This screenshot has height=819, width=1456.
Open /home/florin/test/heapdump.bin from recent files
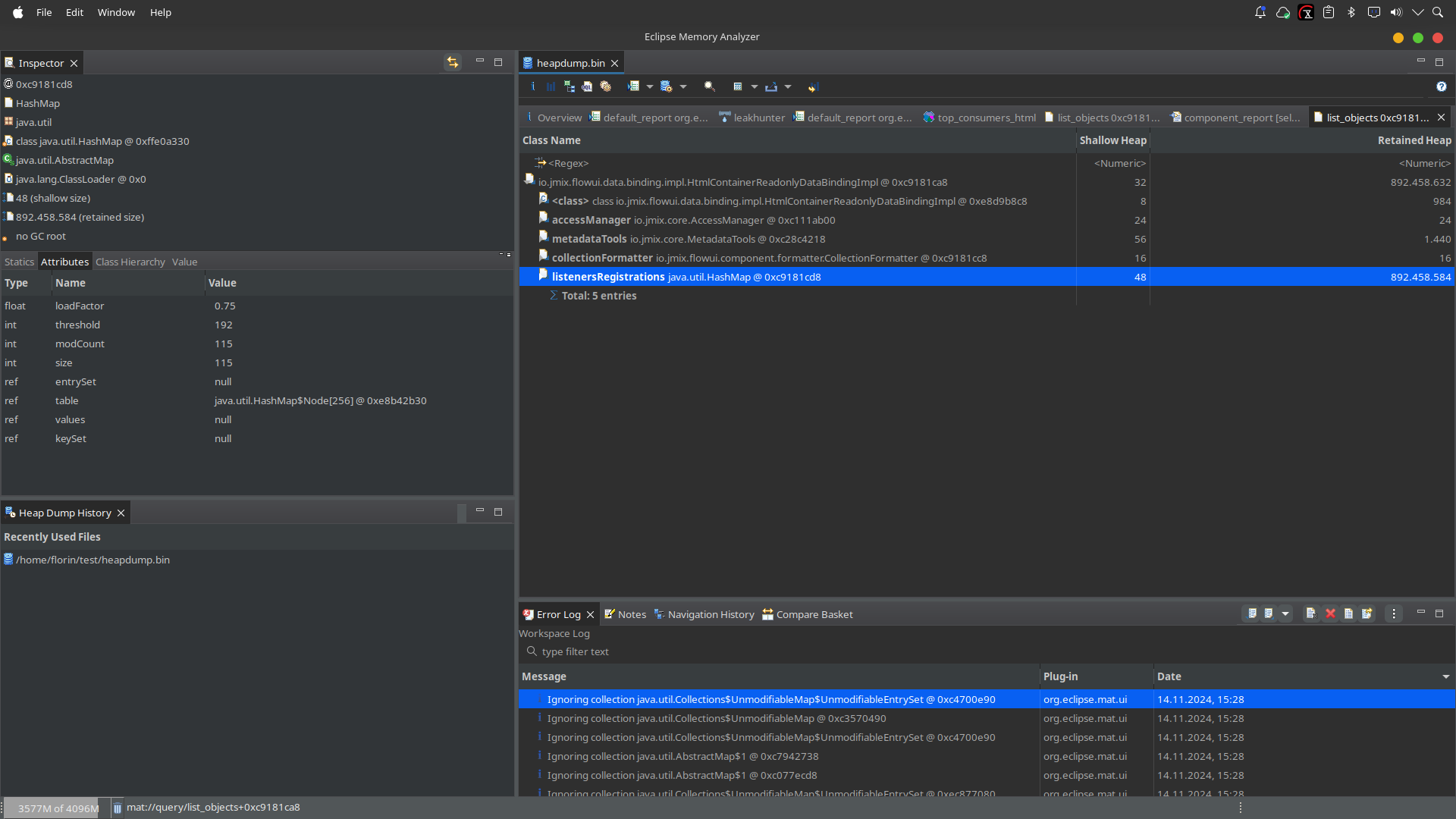click(x=93, y=560)
